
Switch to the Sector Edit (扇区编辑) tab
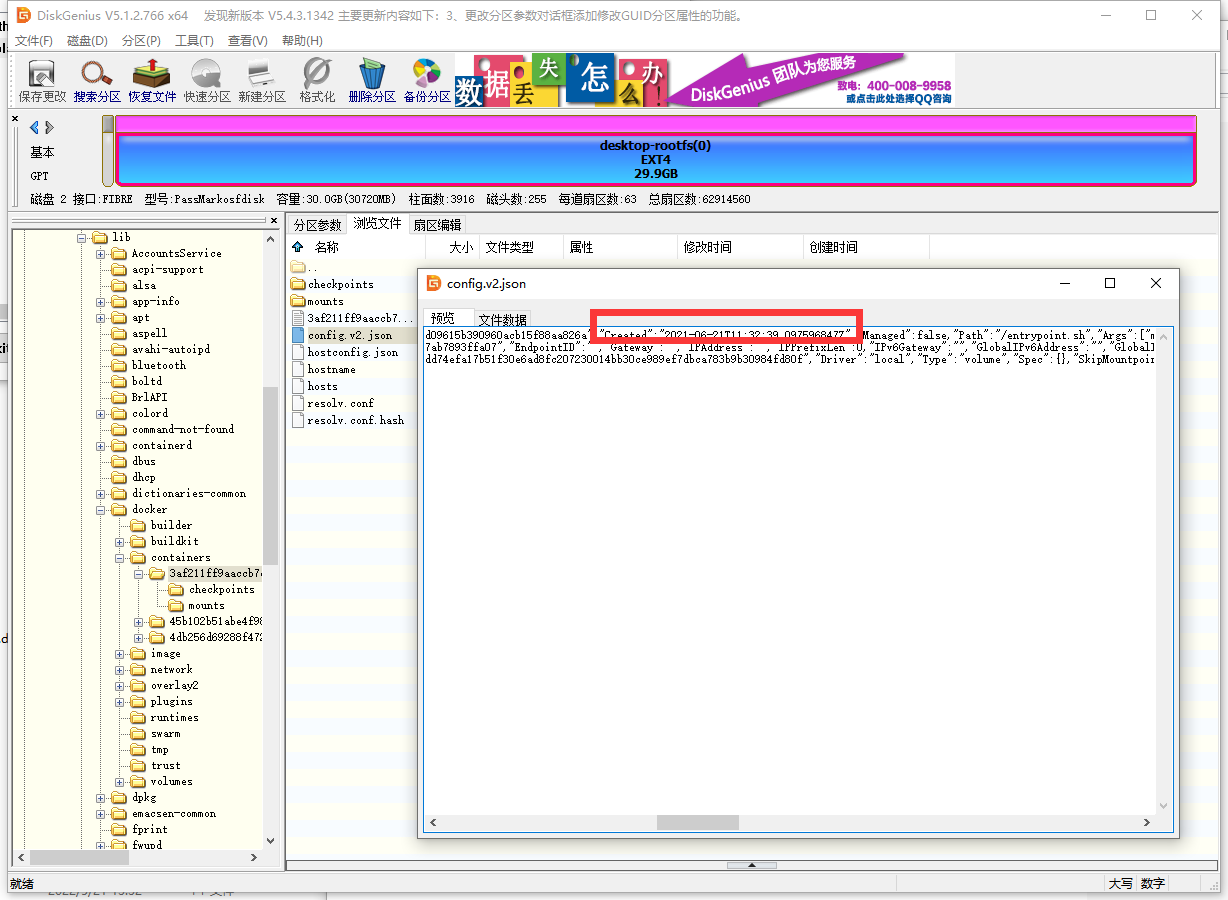coord(437,224)
